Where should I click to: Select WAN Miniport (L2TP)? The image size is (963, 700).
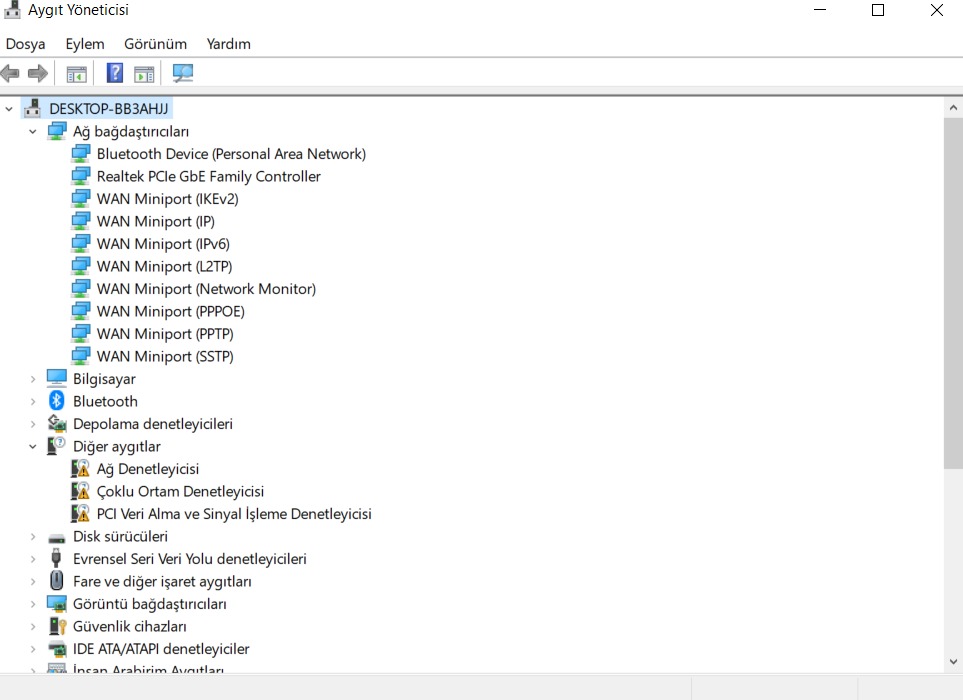click(164, 266)
